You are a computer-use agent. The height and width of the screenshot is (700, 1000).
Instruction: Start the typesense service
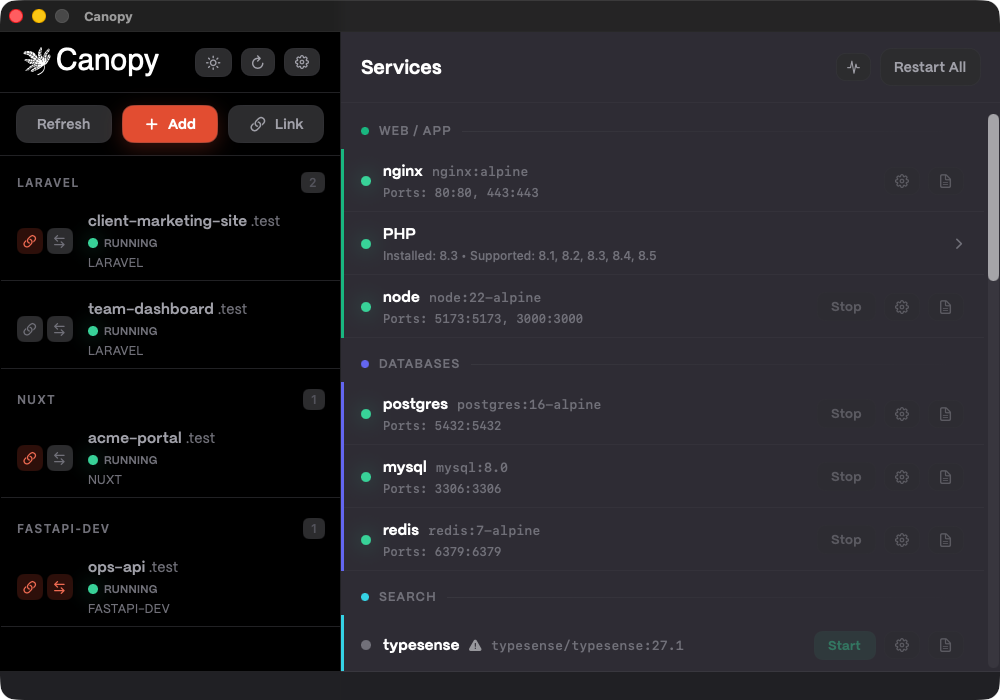click(844, 645)
